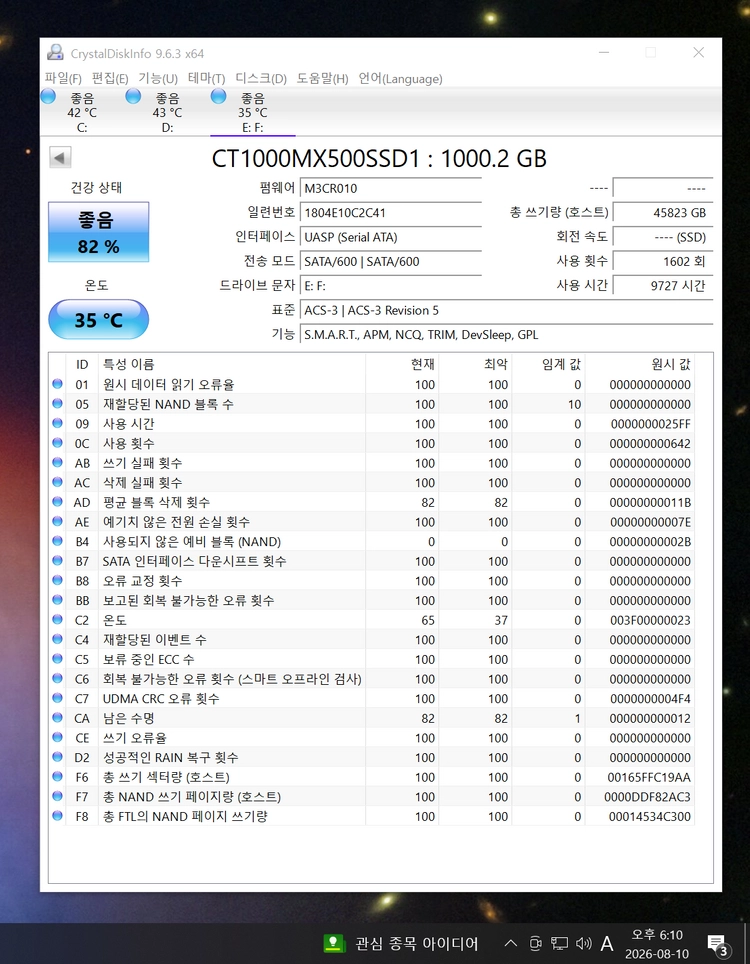
Task: Click the firmware field M3CR010
Action: 390,188
